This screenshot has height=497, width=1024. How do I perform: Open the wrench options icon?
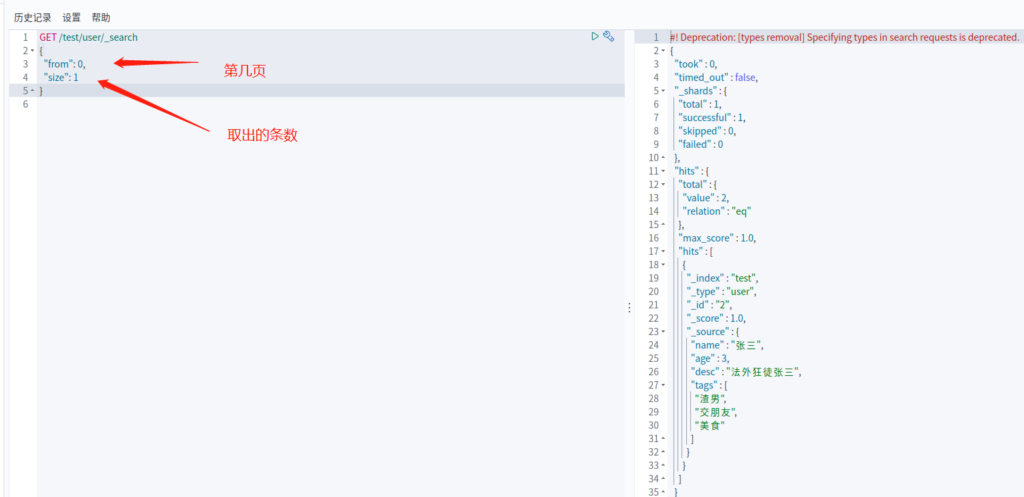tap(609, 36)
